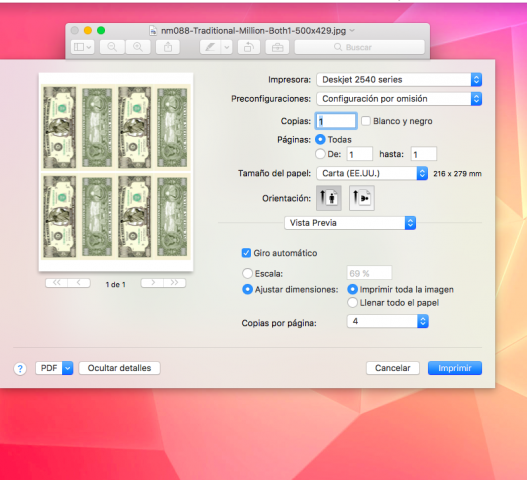The image size is (527, 480).
Task: Enable Blanco y negro checkbox
Action: click(366, 121)
